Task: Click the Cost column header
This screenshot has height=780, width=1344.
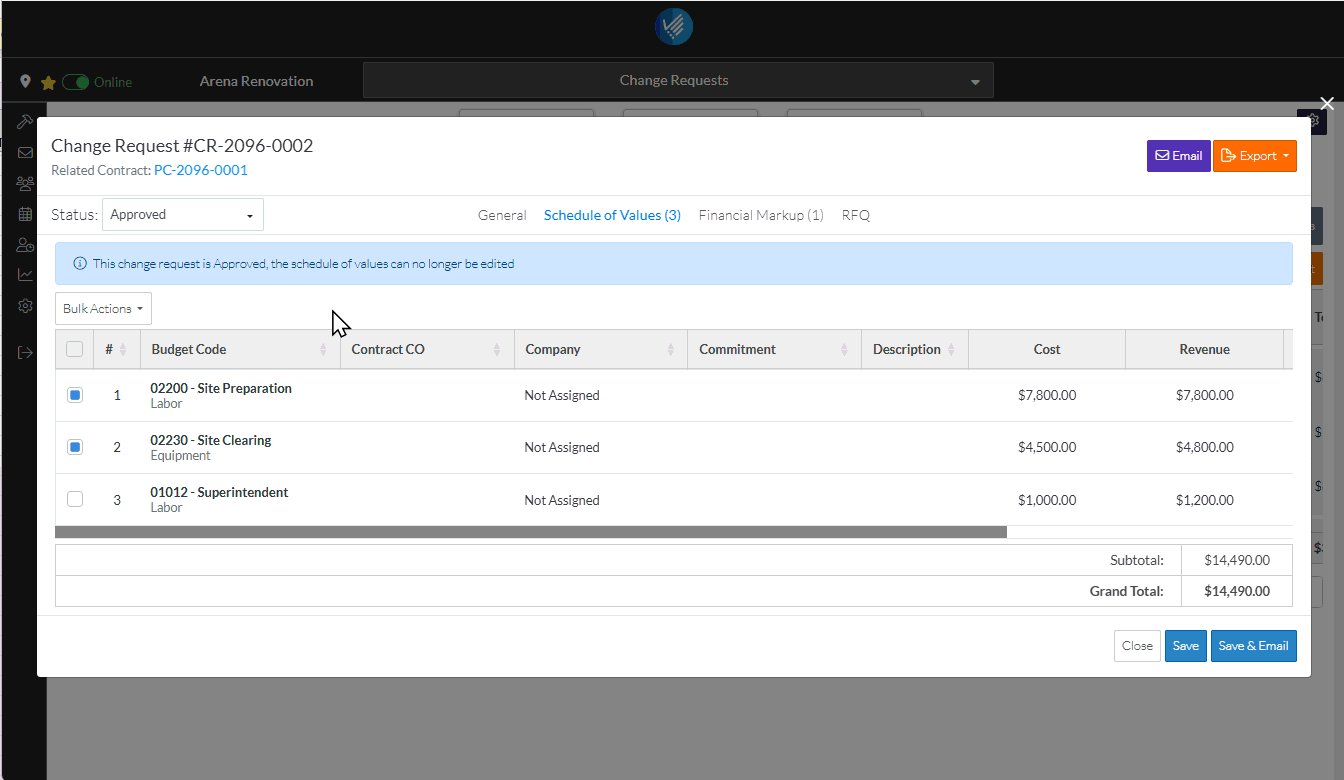Action: (x=1047, y=349)
